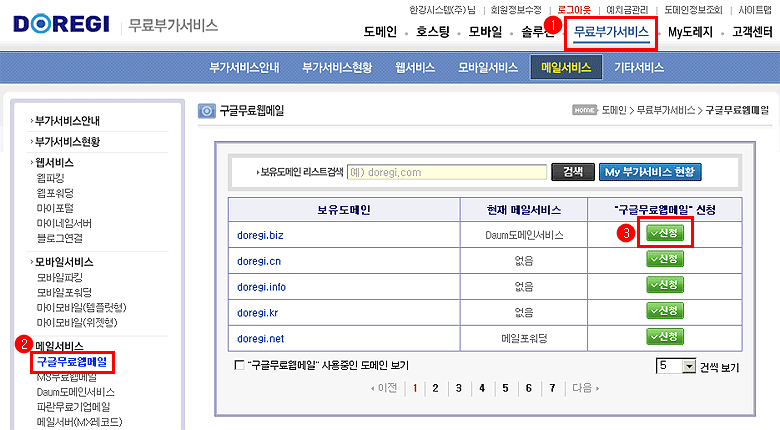Toggle 구글무료웹메일 사용중인 도메인 보기 checkbox
The height and width of the screenshot is (430, 780).
tap(239, 365)
